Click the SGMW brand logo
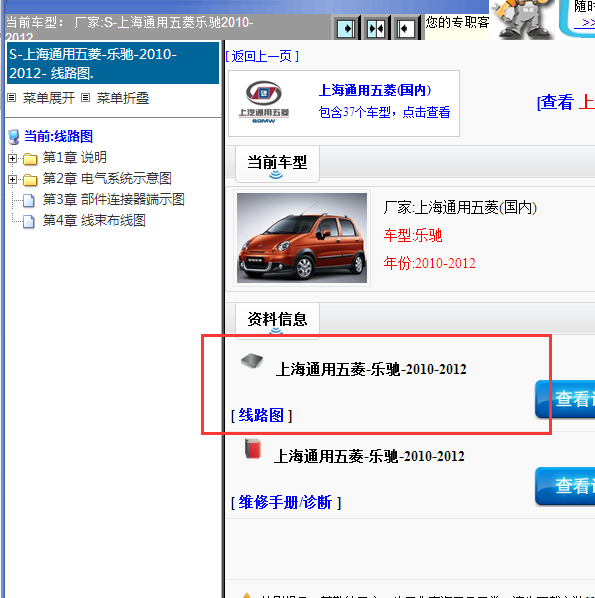595x598 pixels. 264,102
